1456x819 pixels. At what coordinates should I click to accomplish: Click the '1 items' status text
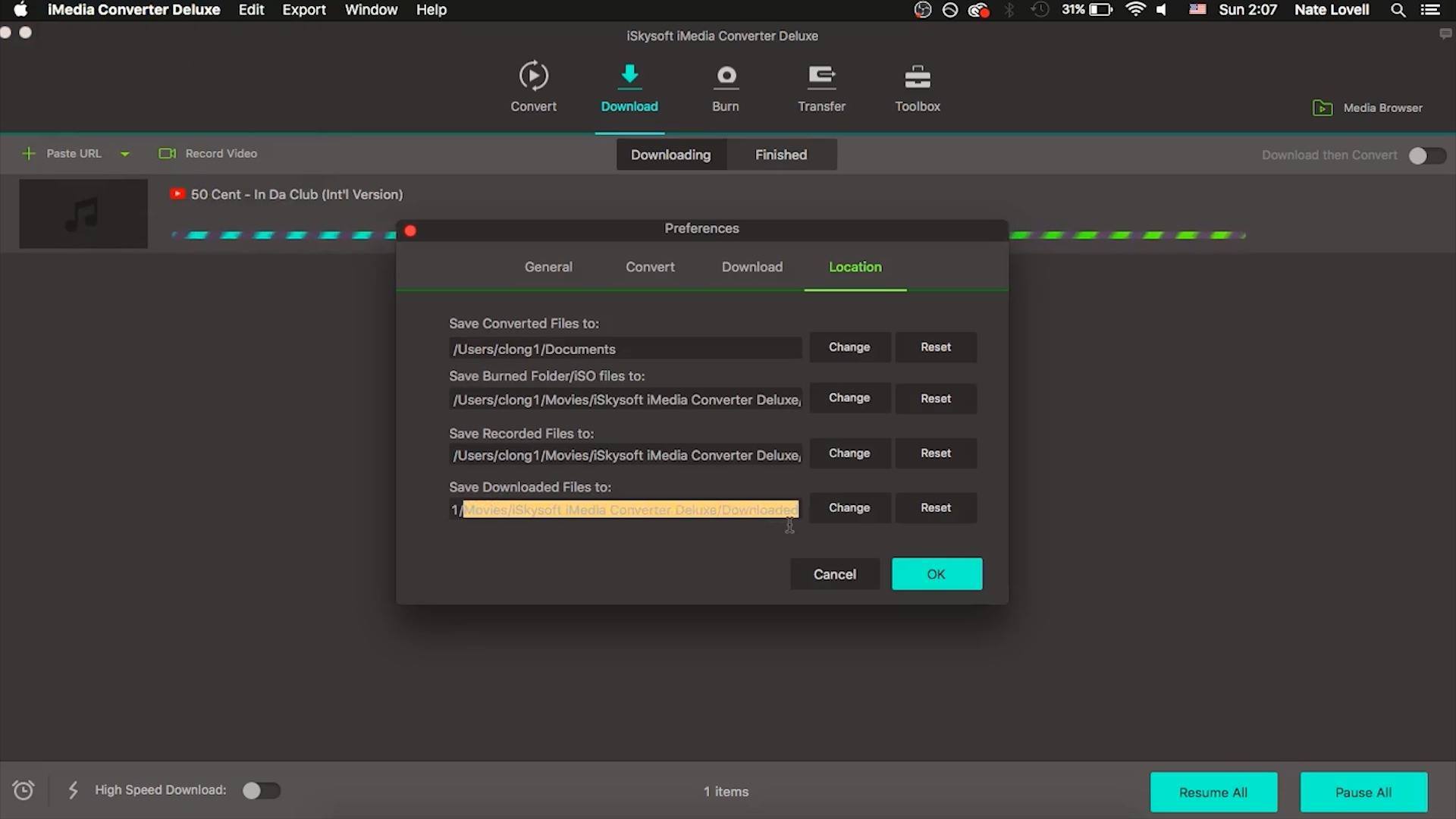coord(726,792)
